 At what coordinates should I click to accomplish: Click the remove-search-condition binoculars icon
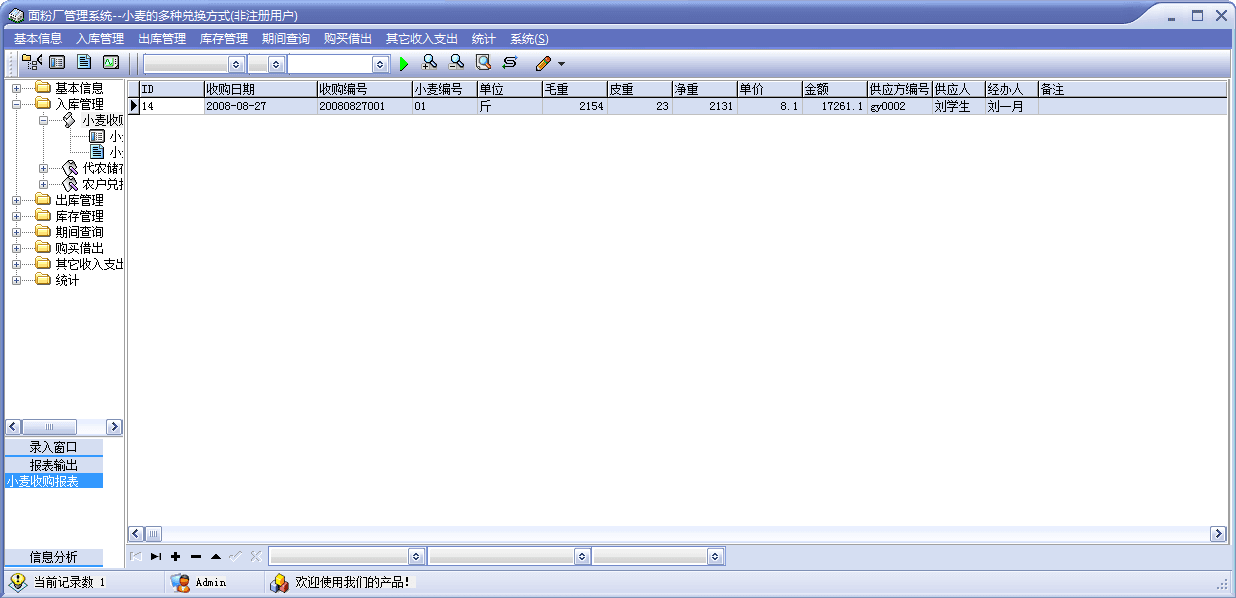click(456, 63)
